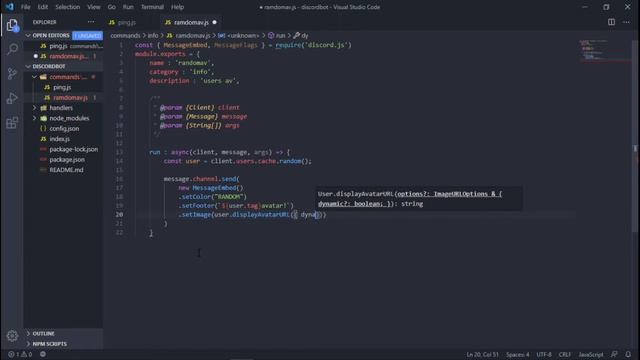Click line number 20 in gutter
The height and width of the screenshot is (360, 640).
119,215
